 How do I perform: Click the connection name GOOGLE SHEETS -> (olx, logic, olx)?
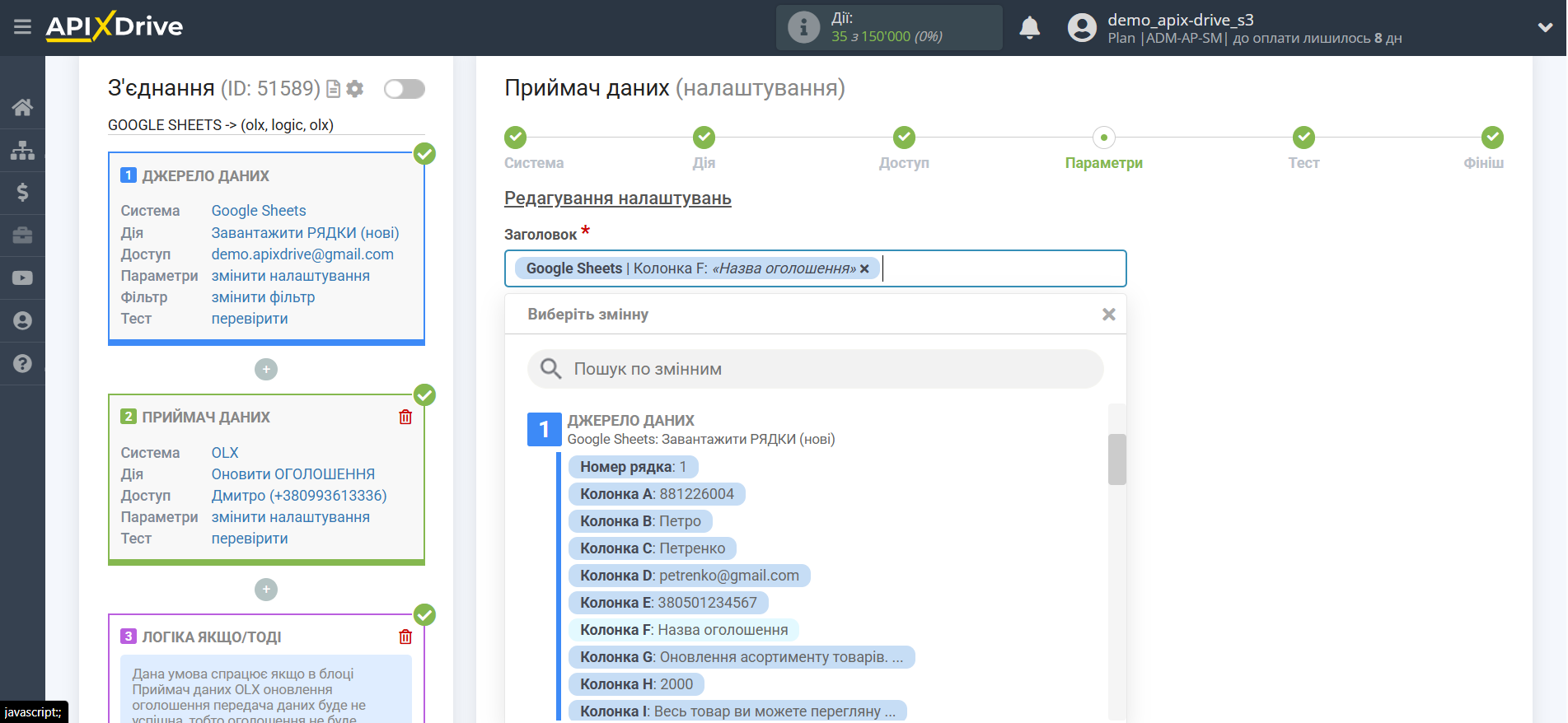point(221,125)
